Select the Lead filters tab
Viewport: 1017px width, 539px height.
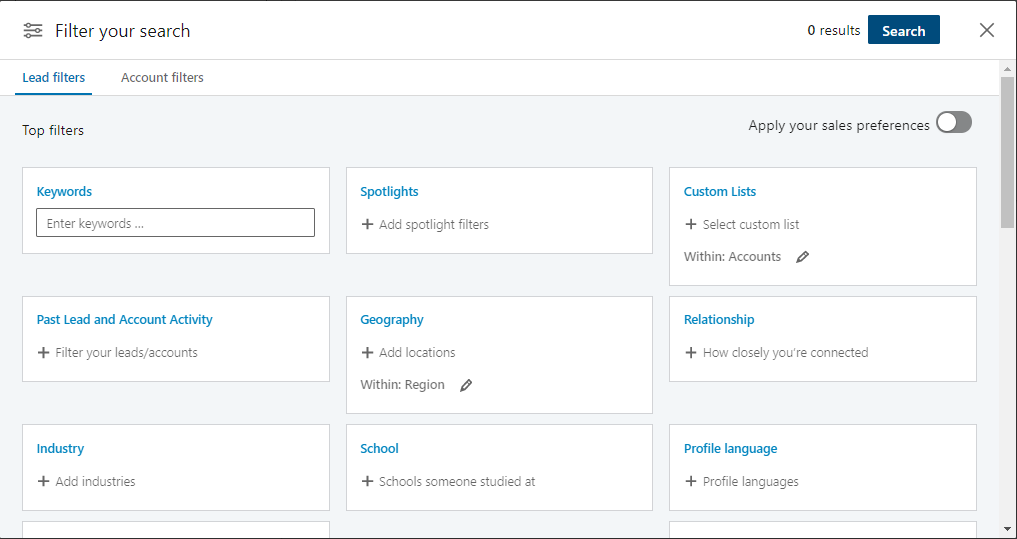pyautogui.click(x=54, y=78)
